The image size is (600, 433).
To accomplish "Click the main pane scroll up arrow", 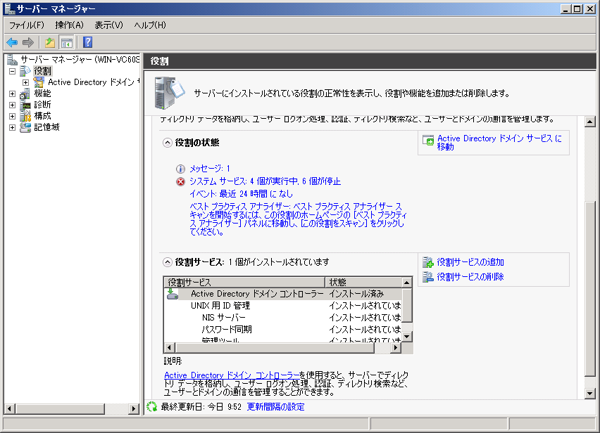I will point(590,122).
